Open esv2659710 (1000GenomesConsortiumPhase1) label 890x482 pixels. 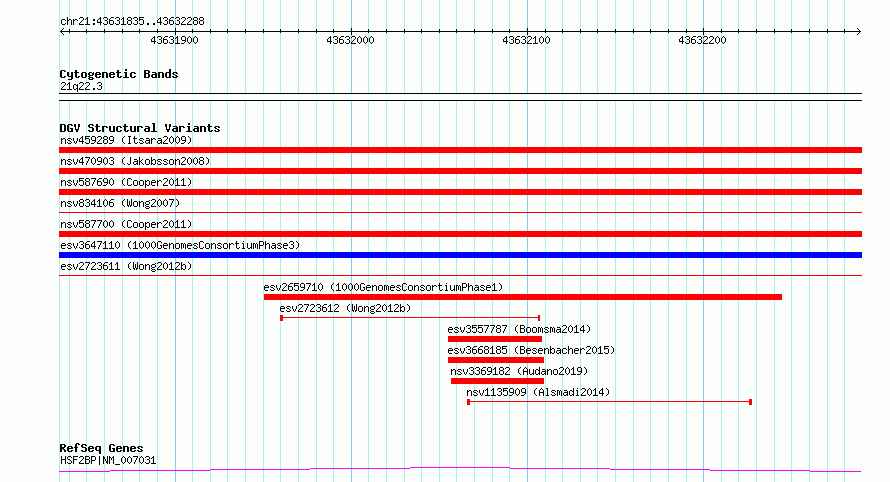(x=383, y=287)
